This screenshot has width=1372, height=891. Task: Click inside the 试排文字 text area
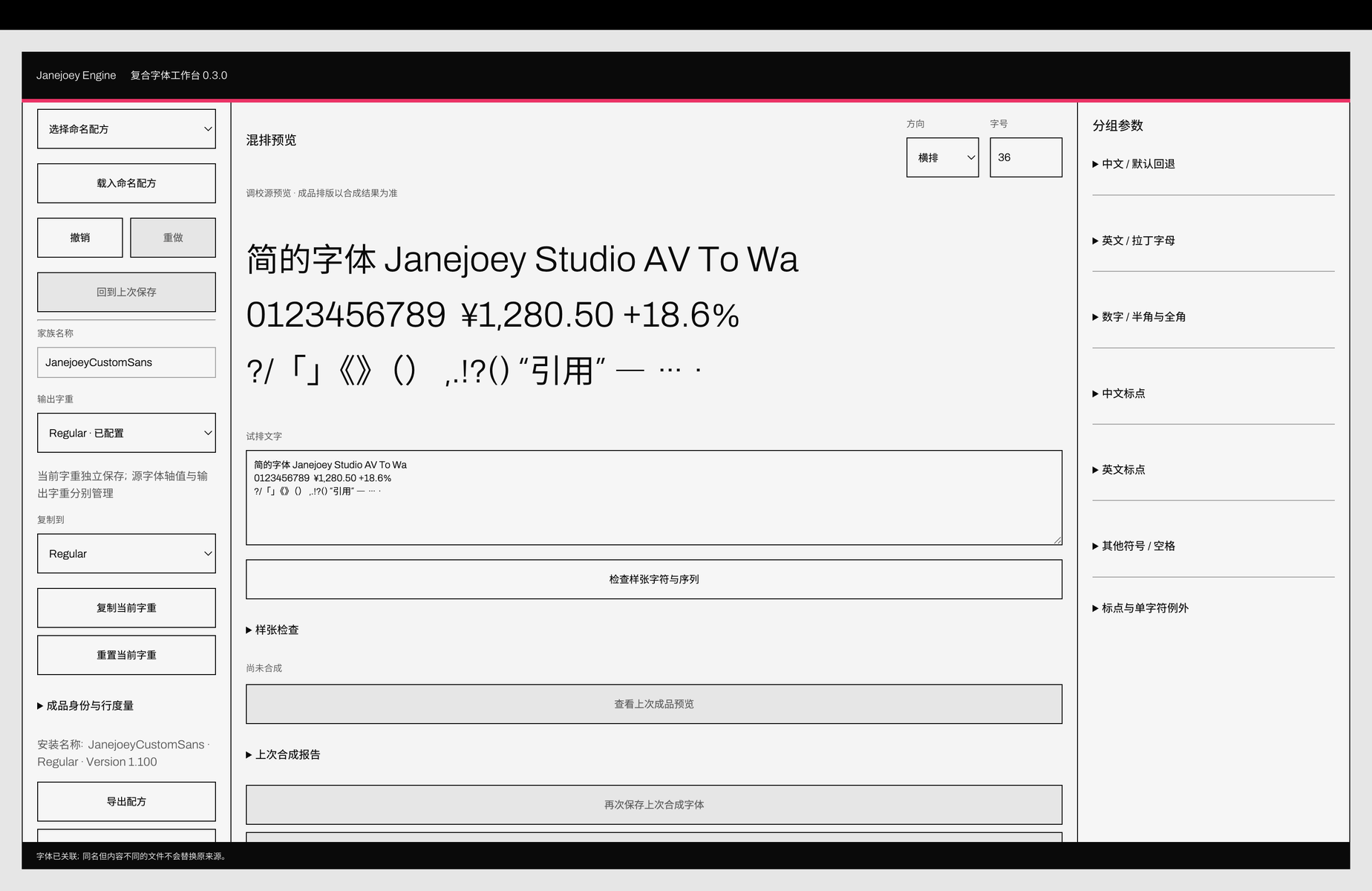pos(653,497)
